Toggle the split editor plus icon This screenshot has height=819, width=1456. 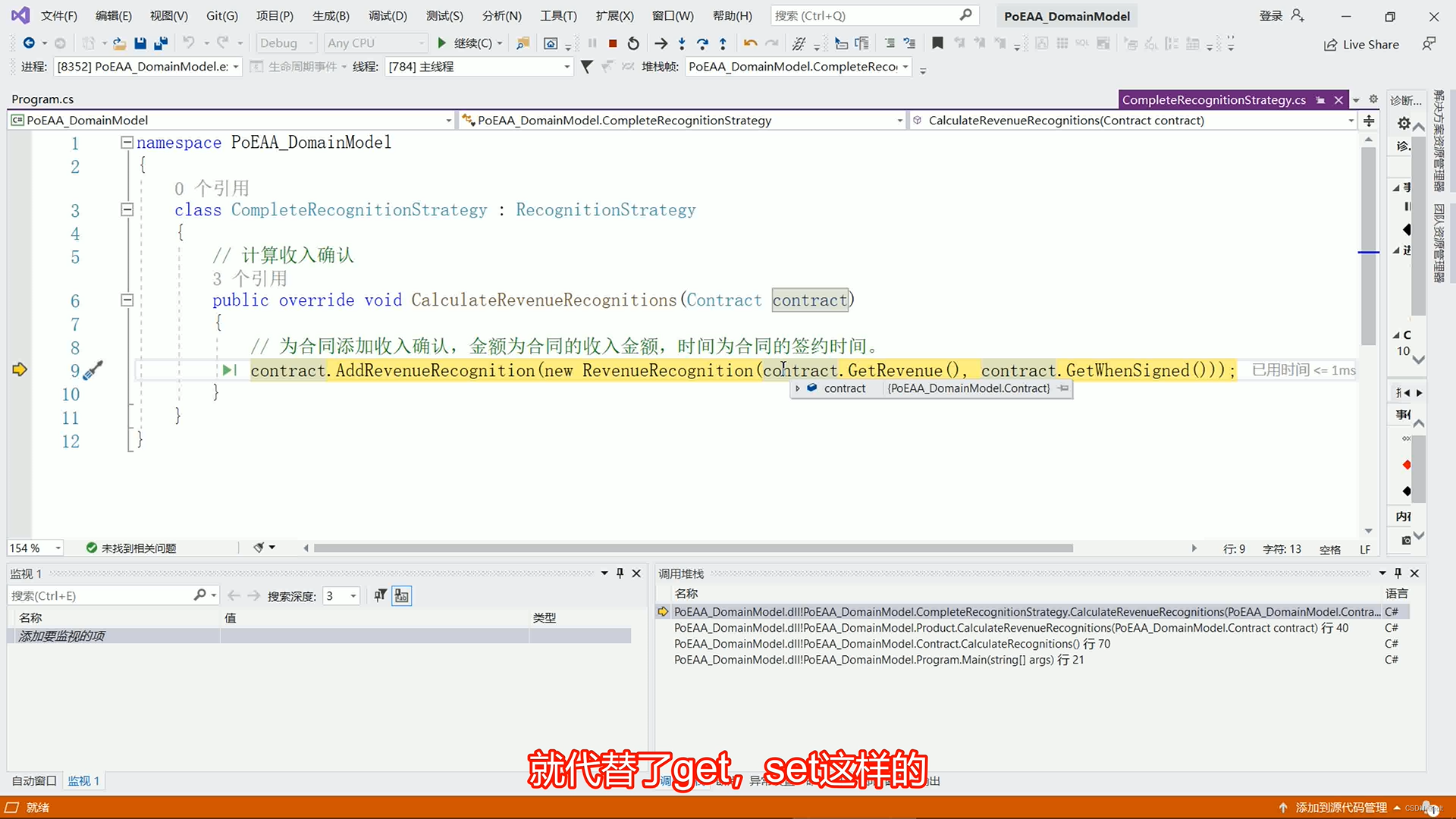click(1369, 121)
